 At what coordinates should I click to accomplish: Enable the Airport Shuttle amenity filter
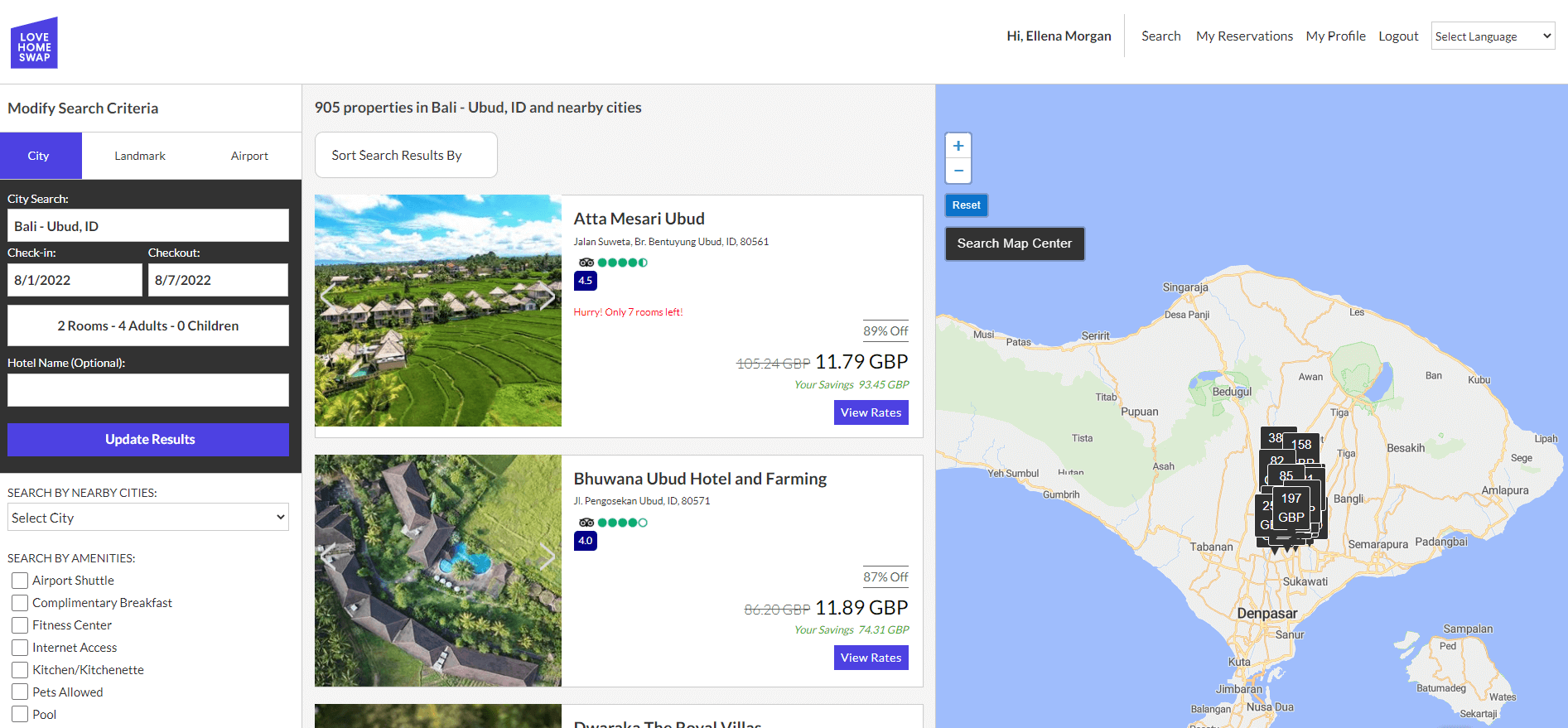(x=20, y=581)
